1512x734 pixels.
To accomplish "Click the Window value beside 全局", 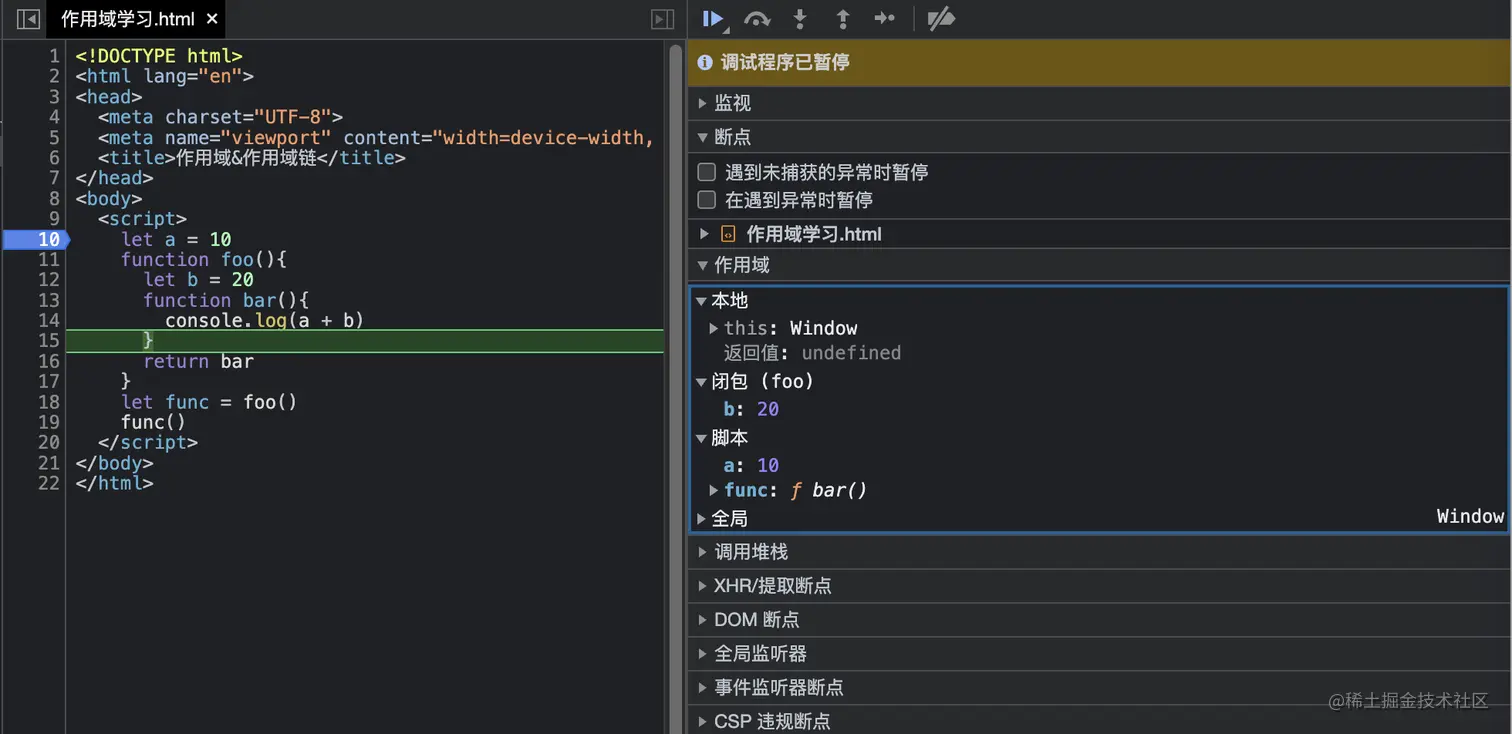I will (1470, 516).
